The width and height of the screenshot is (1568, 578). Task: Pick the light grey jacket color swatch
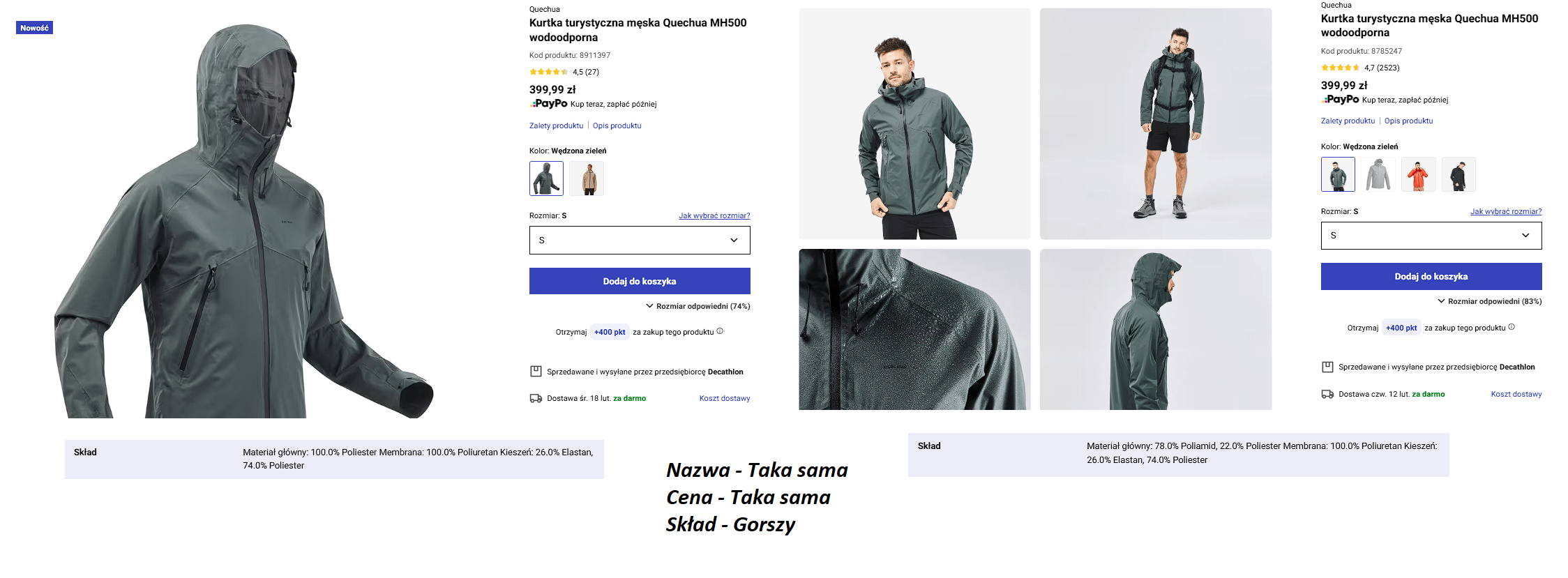tap(1378, 174)
